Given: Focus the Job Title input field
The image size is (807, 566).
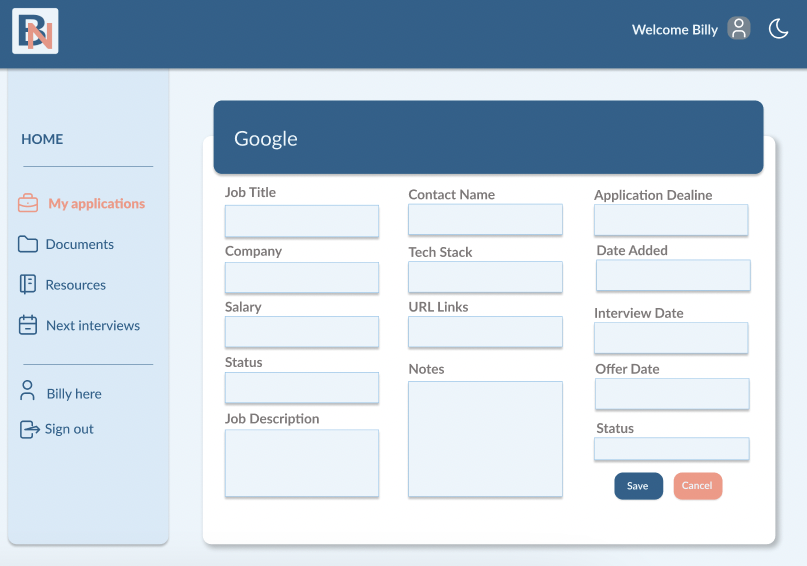Looking at the screenshot, I should tap(302, 221).
